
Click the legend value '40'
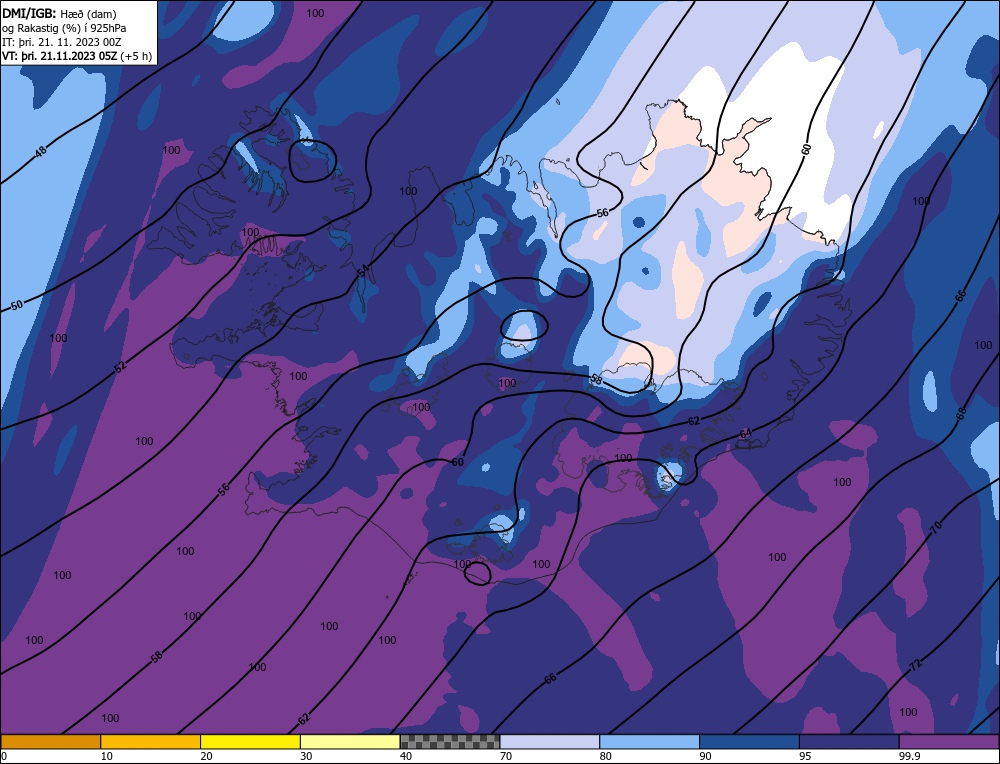click(406, 756)
